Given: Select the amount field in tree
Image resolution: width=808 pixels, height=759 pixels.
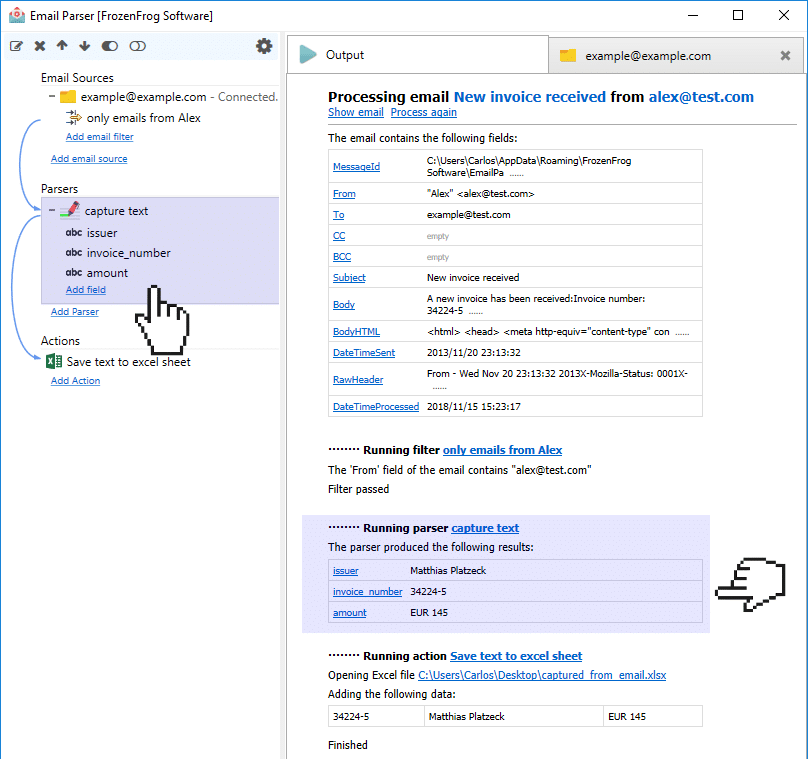Looking at the screenshot, I should (x=107, y=273).
